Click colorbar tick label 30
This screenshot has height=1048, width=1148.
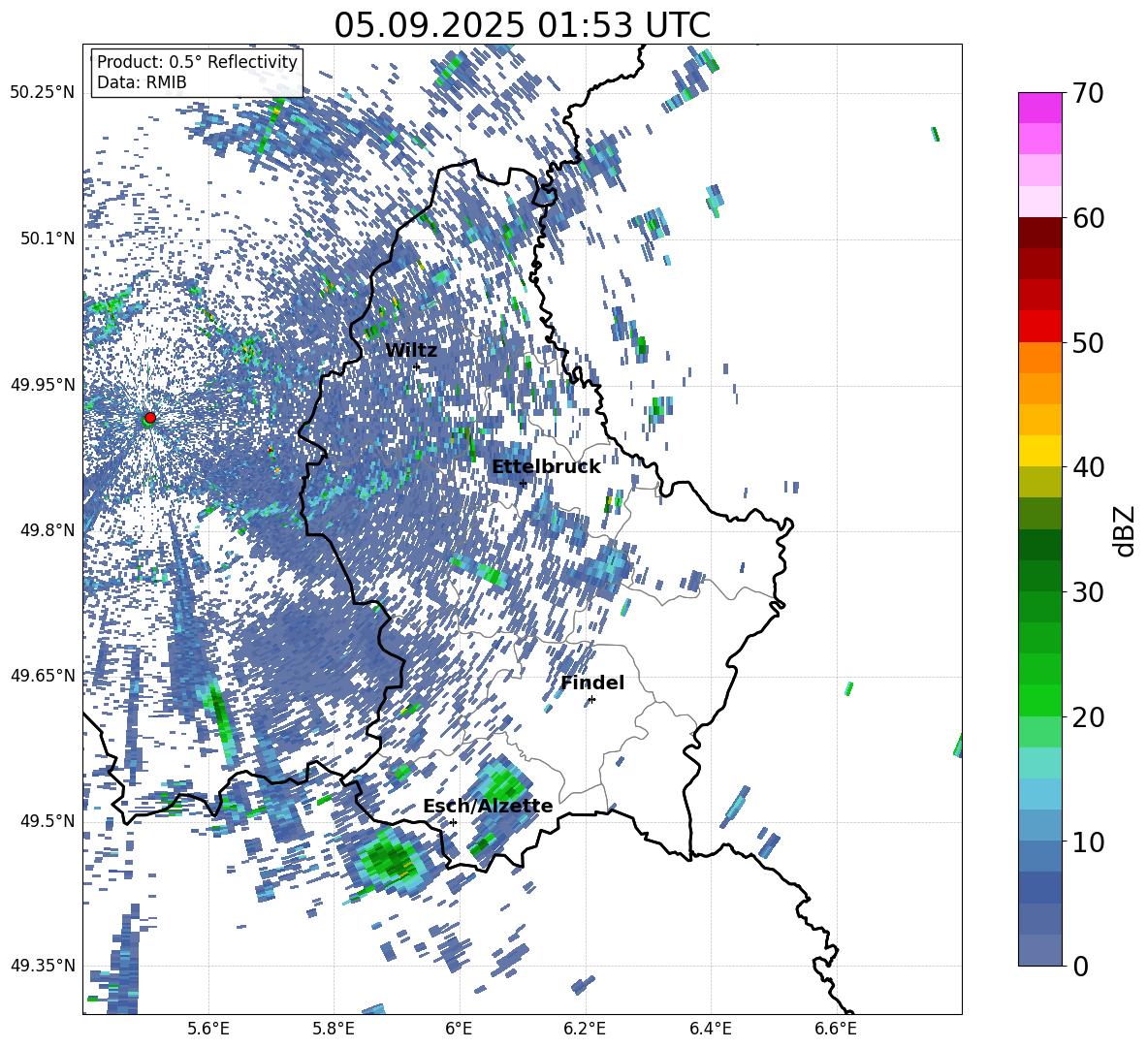pyautogui.click(x=1089, y=592)
